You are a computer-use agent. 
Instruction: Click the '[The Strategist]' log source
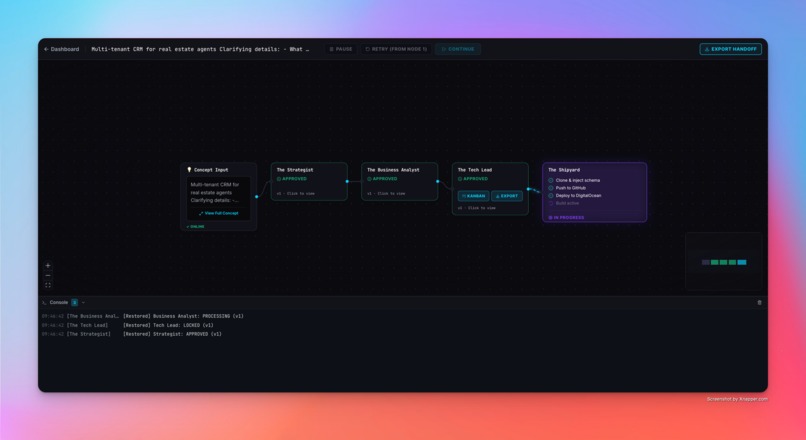[88, 334]
